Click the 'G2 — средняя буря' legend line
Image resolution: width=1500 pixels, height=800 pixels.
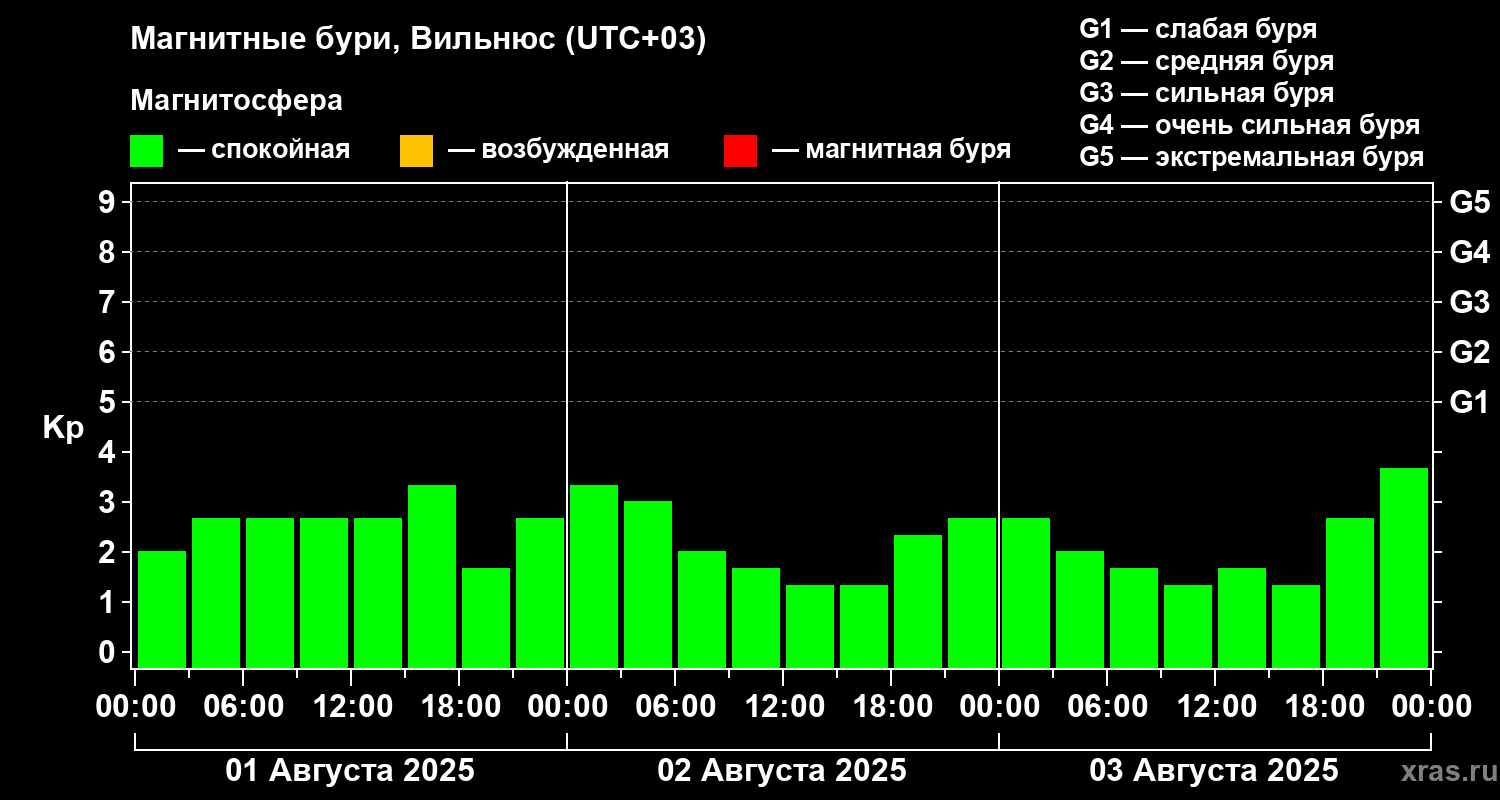coord(1206,61)
